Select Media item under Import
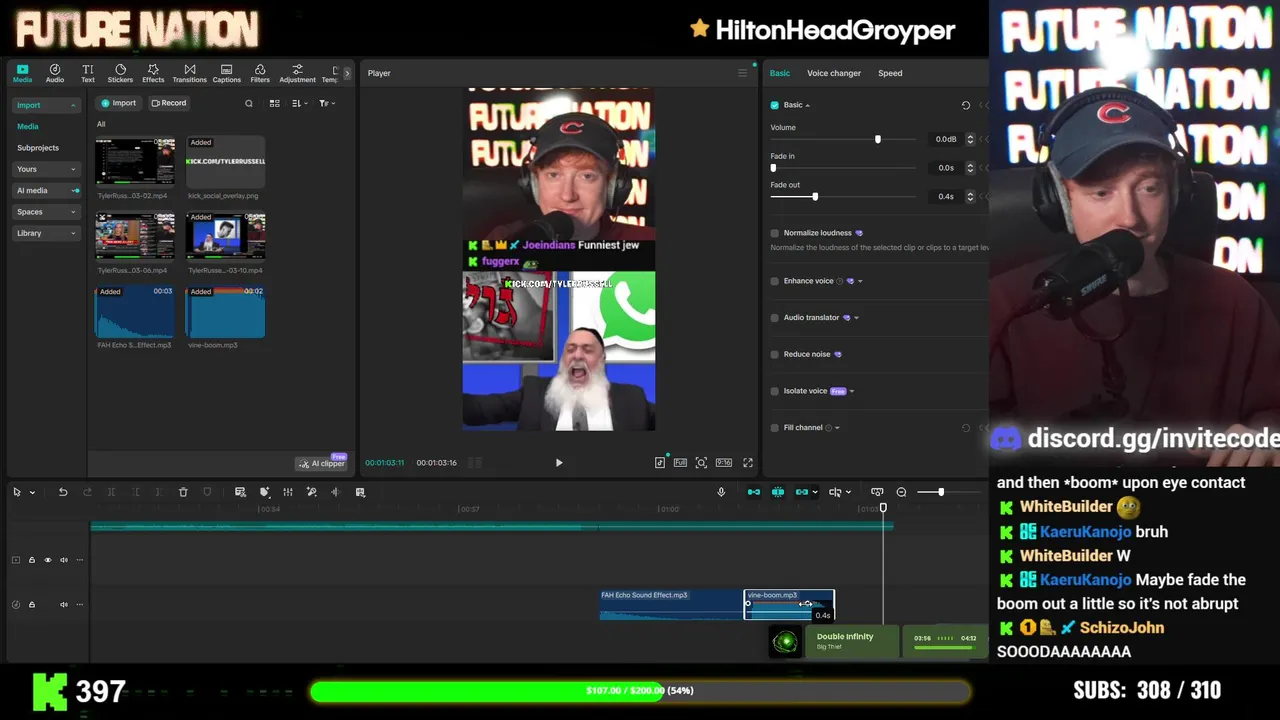The height and width of the screenshot is (720, 1280). click(28, 126)
